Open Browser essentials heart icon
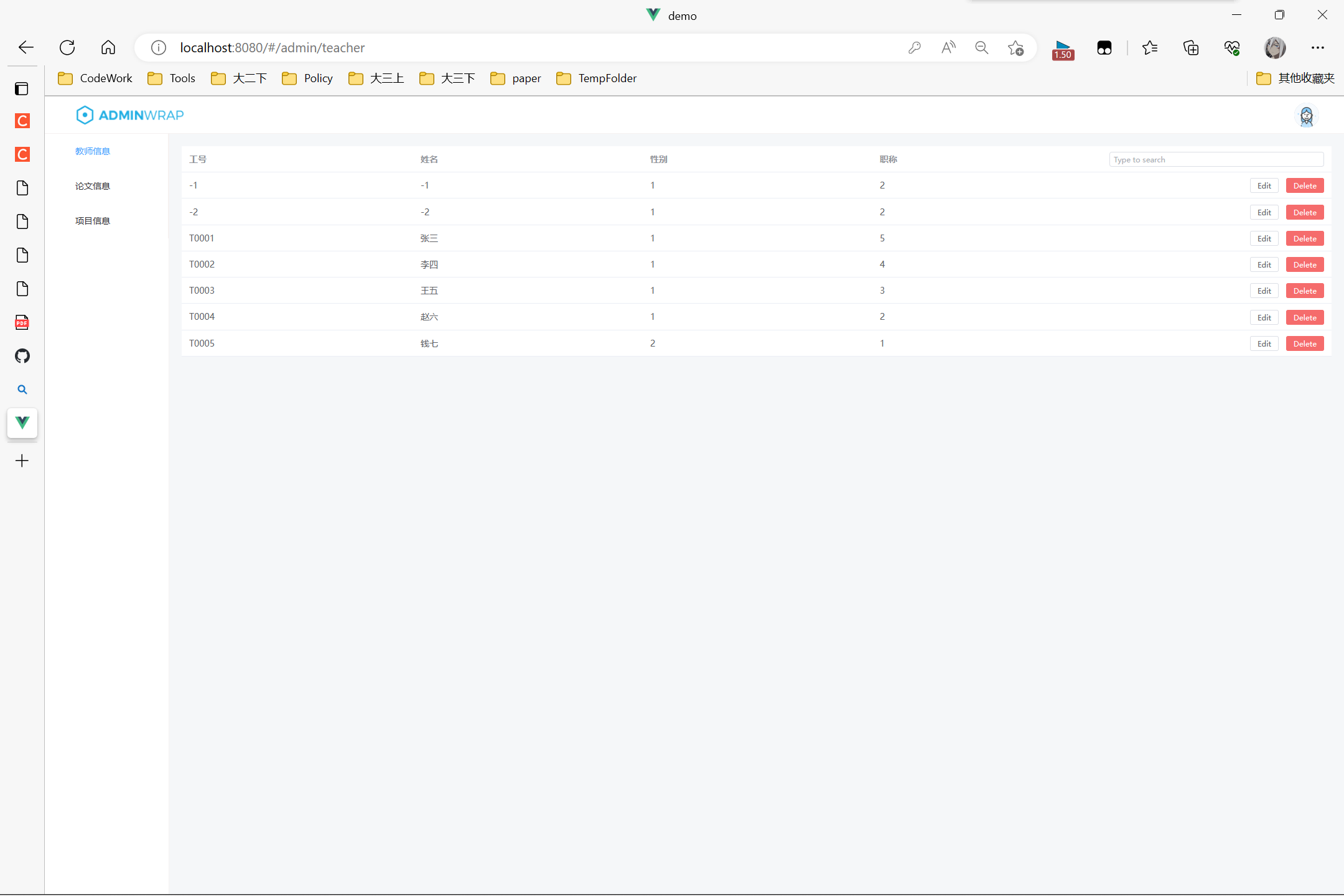The image size is (1344, 896). pyautogui.click(x=1232, y=47)
